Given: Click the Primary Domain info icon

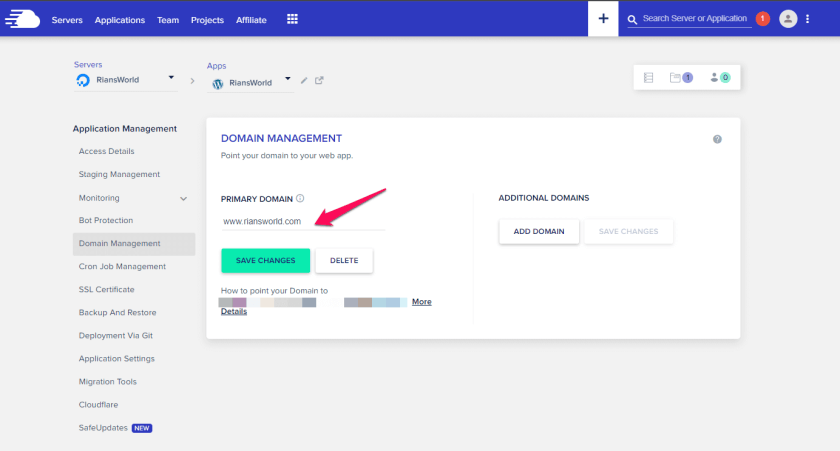Looking at the screenshot, I should 300,198.
